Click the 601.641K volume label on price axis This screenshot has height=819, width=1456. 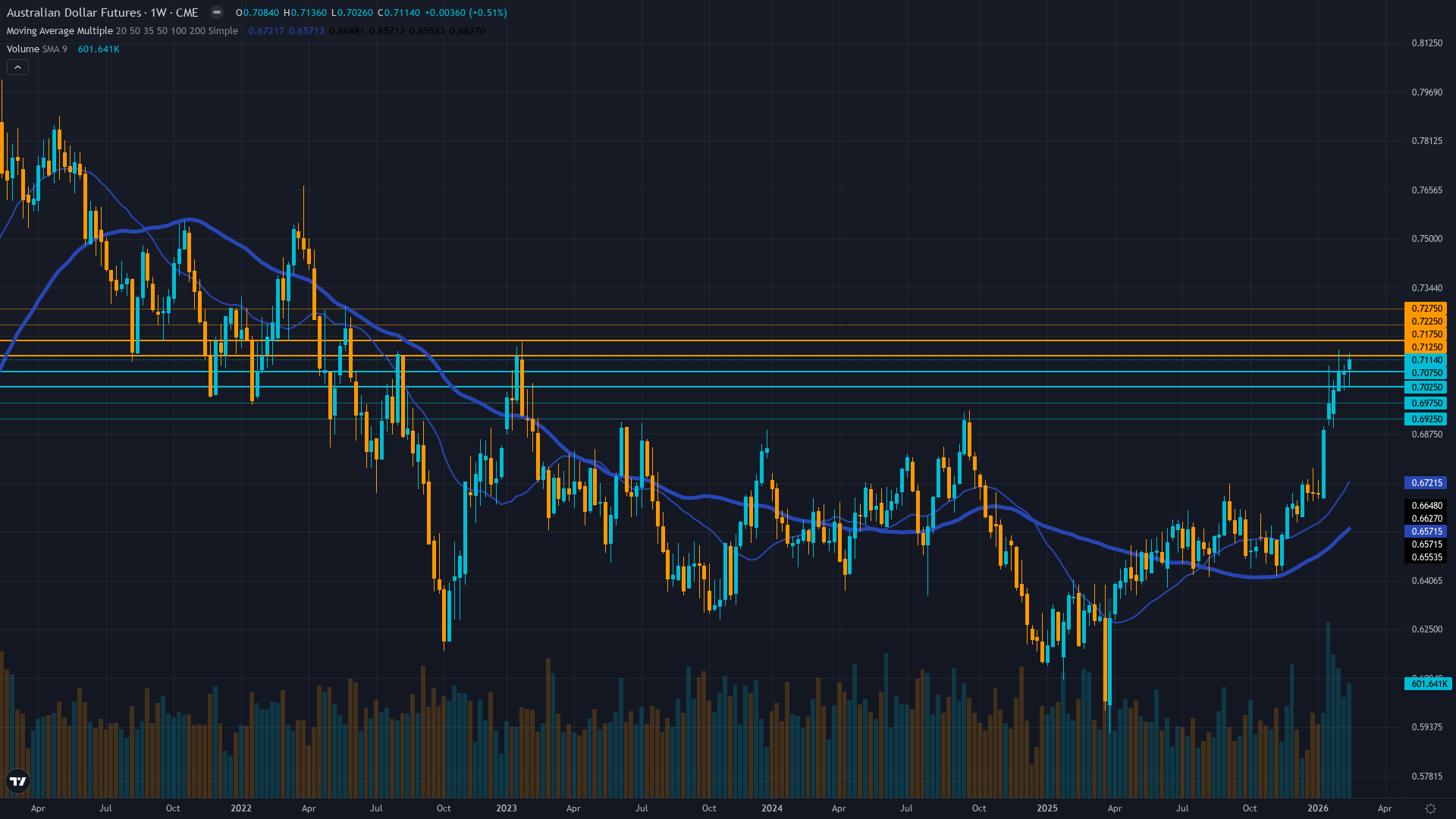coord(1428,684)
